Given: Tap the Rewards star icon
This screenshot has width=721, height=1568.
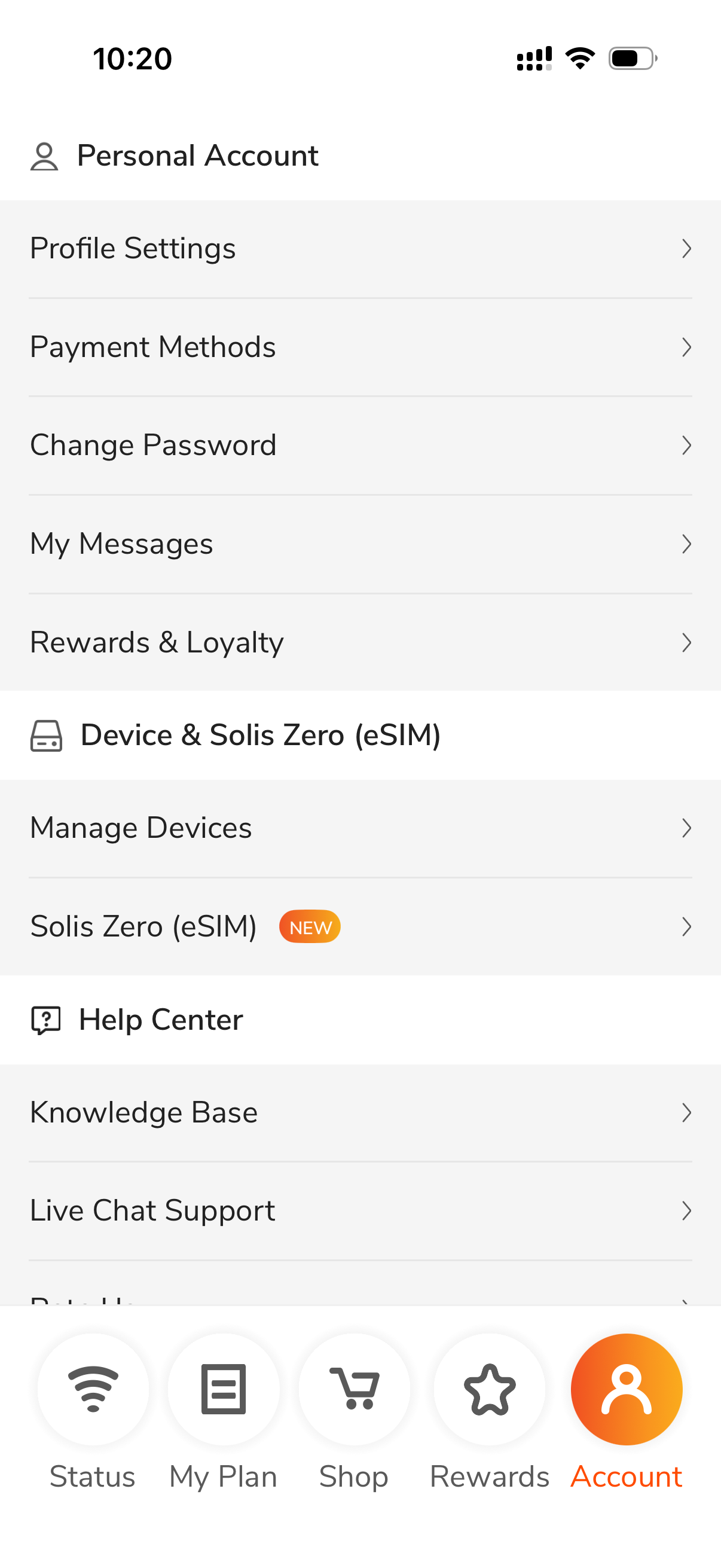Looking at the screenshot, I should (489, 1389).
